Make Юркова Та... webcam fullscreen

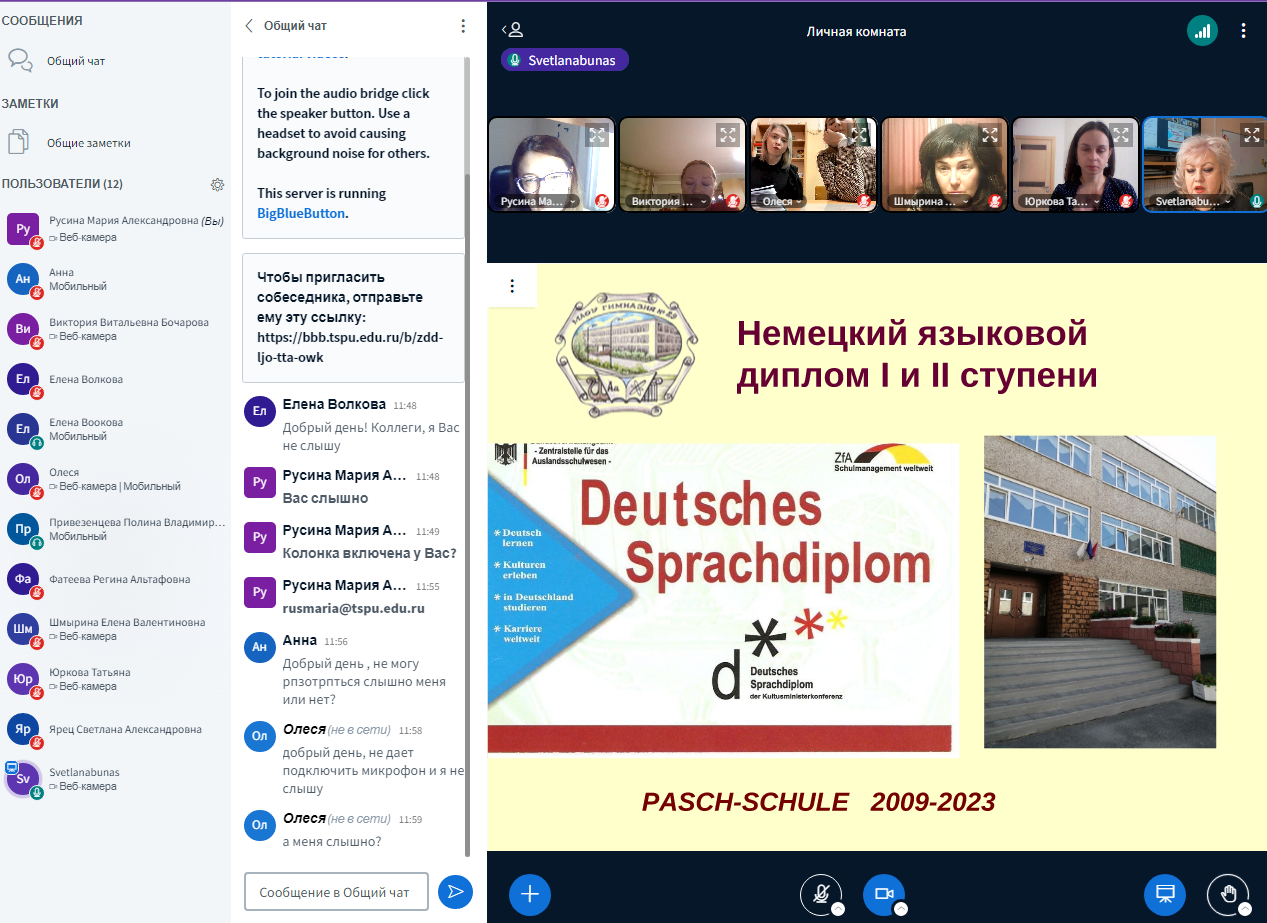pos(1120,135)
